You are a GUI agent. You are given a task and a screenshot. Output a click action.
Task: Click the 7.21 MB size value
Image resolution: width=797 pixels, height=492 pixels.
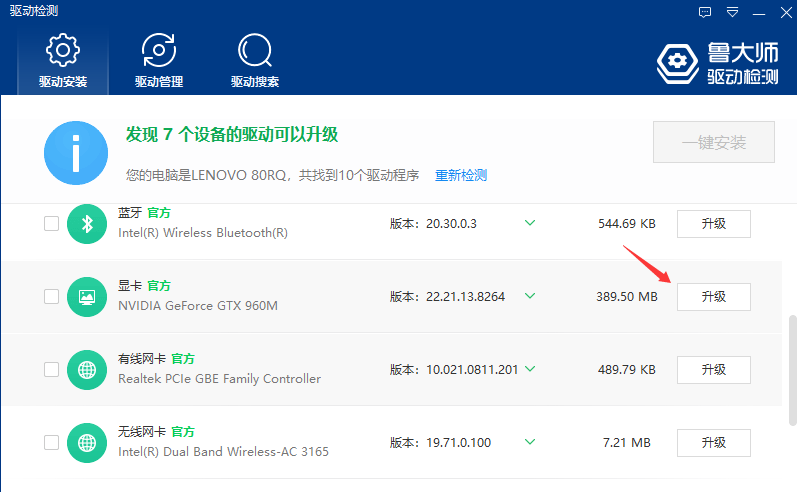(627, 443)
